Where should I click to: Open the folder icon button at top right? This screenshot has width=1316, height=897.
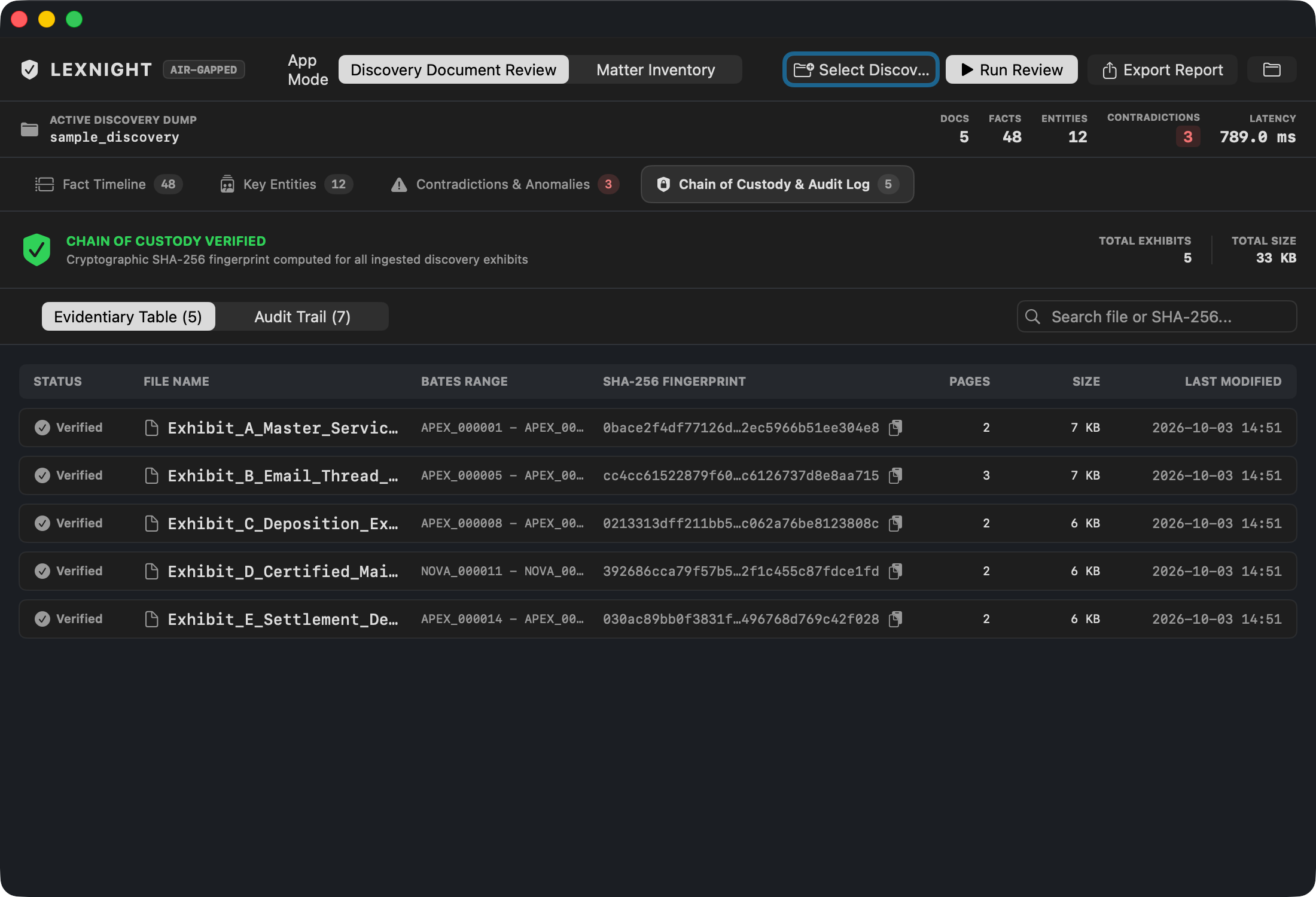(x=1272, y=70)
